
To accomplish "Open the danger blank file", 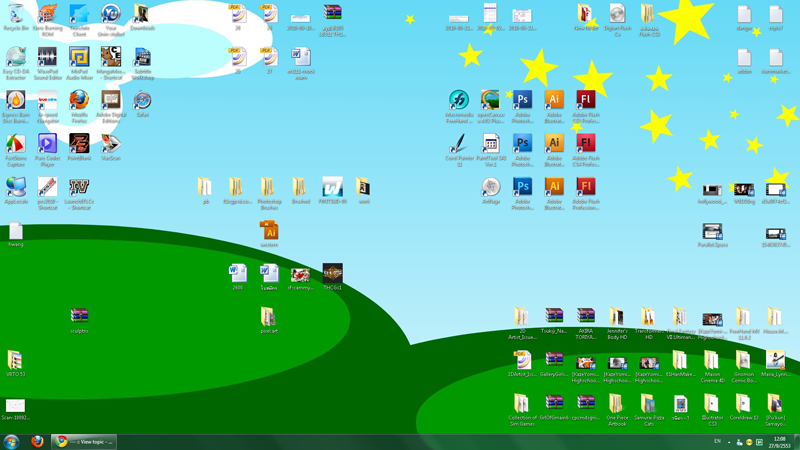I will click(x=744, y=17).
